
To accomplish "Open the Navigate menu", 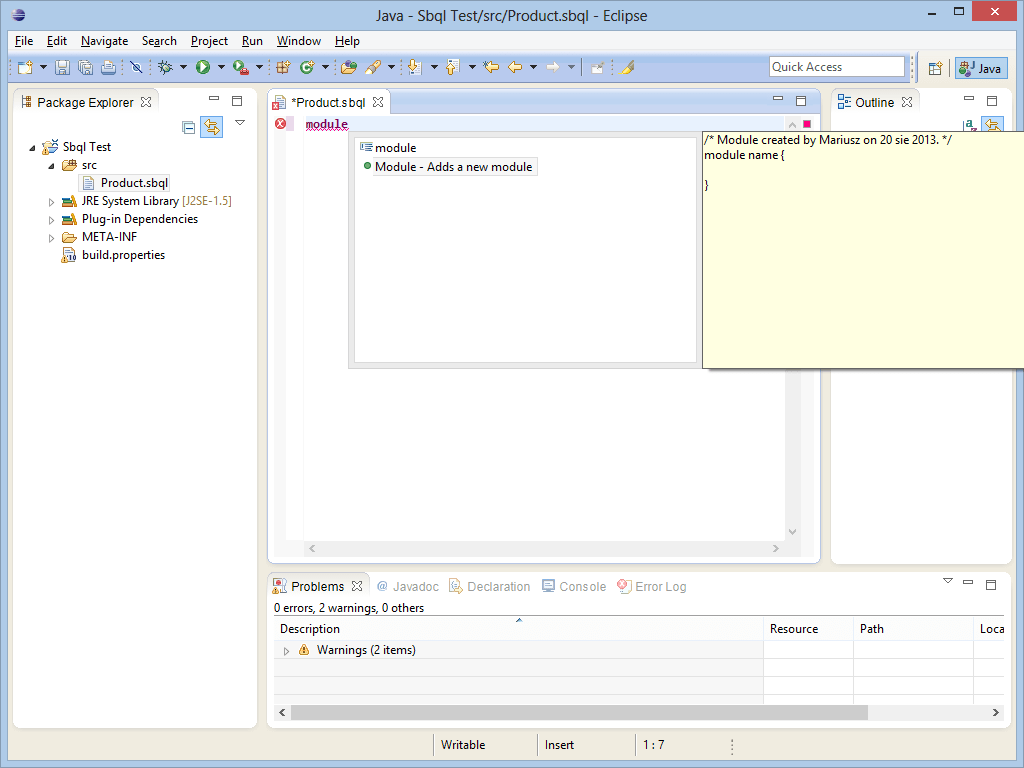I will tap(104, 40).
